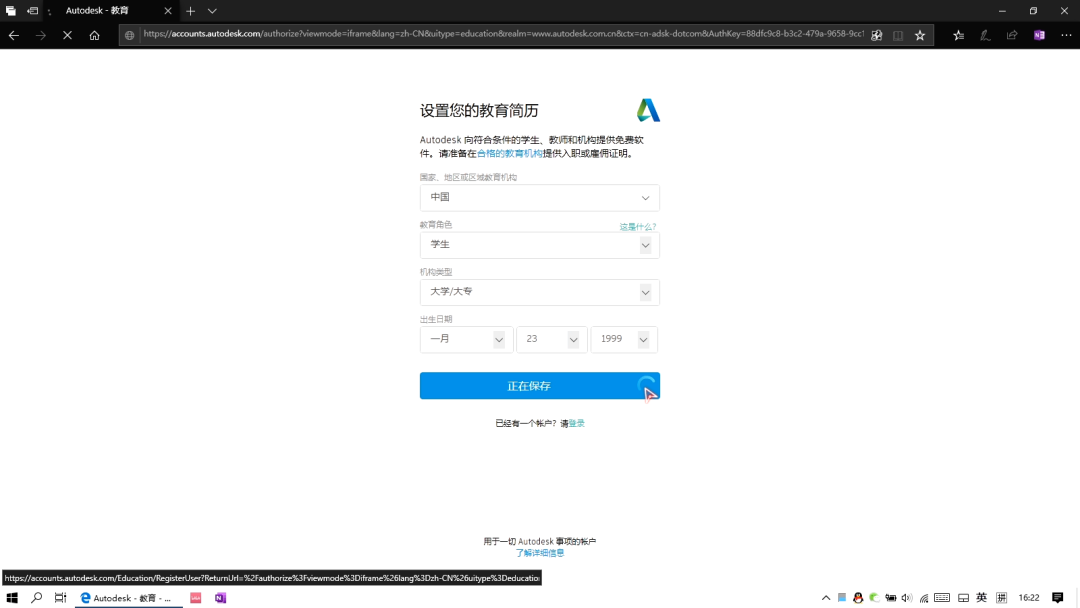The width and height of the screenshot is (1080, 608).
Task: Click the Autodesk logo
Action: point(647,110)
